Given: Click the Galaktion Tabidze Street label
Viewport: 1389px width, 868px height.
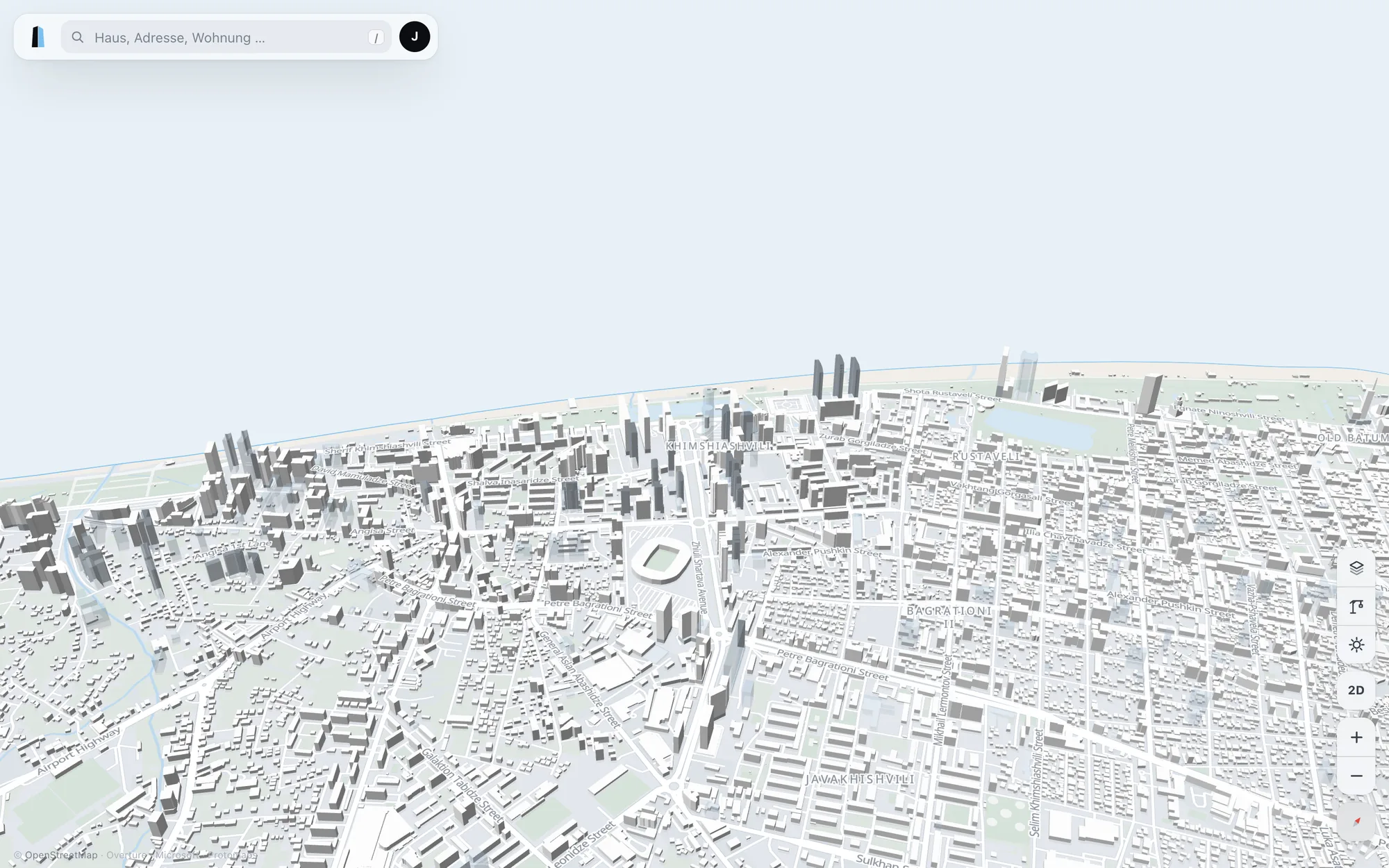Looking at the screenshot, I should (x=461, y=785).
